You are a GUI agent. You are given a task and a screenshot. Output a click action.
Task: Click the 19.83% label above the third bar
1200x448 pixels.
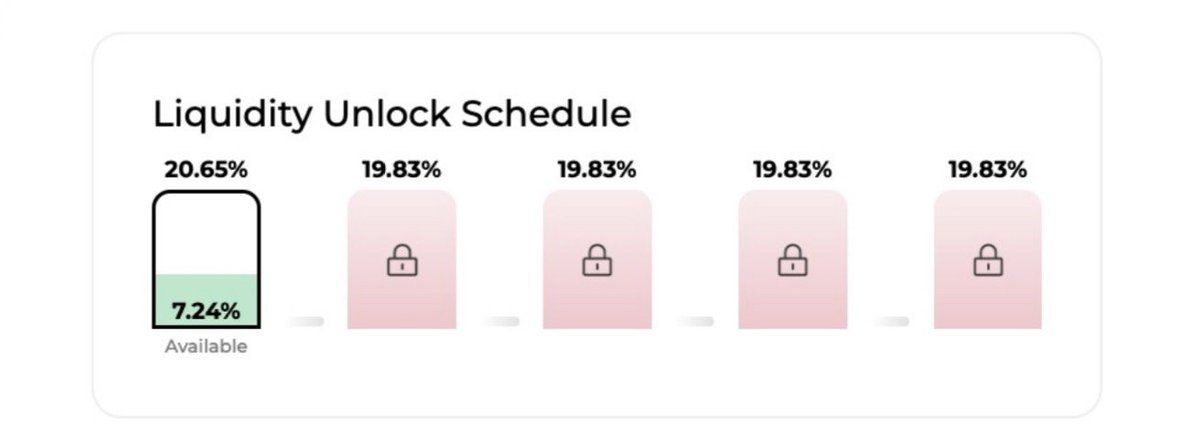point(597,169)
